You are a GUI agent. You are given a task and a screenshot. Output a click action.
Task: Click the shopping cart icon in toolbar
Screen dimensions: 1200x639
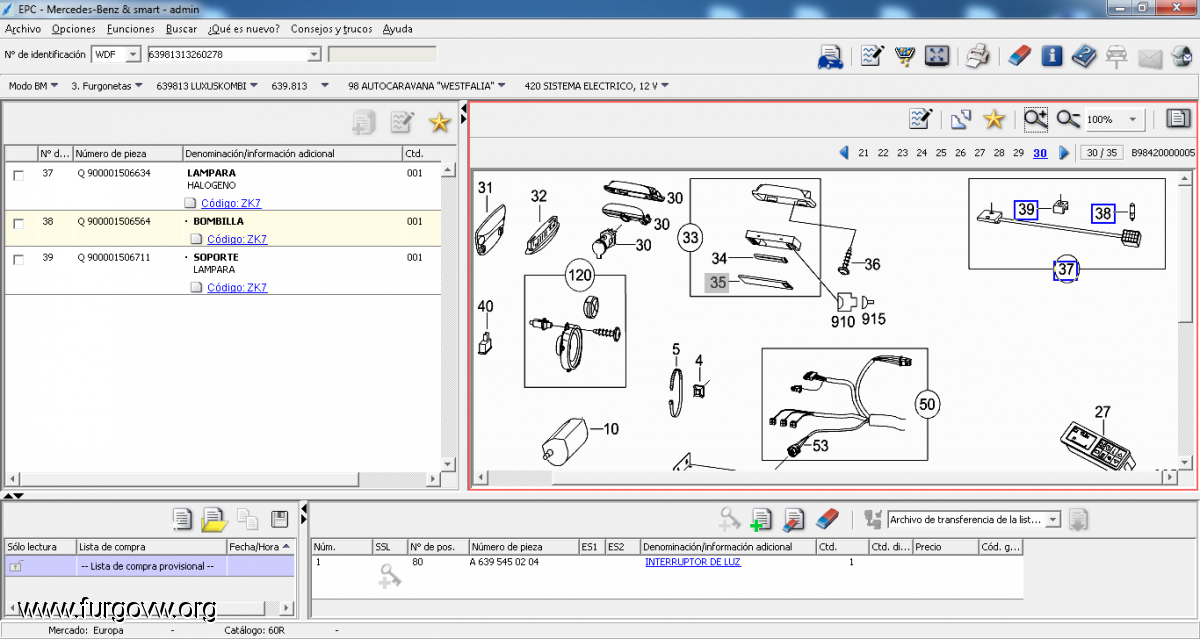coord(906,56)
